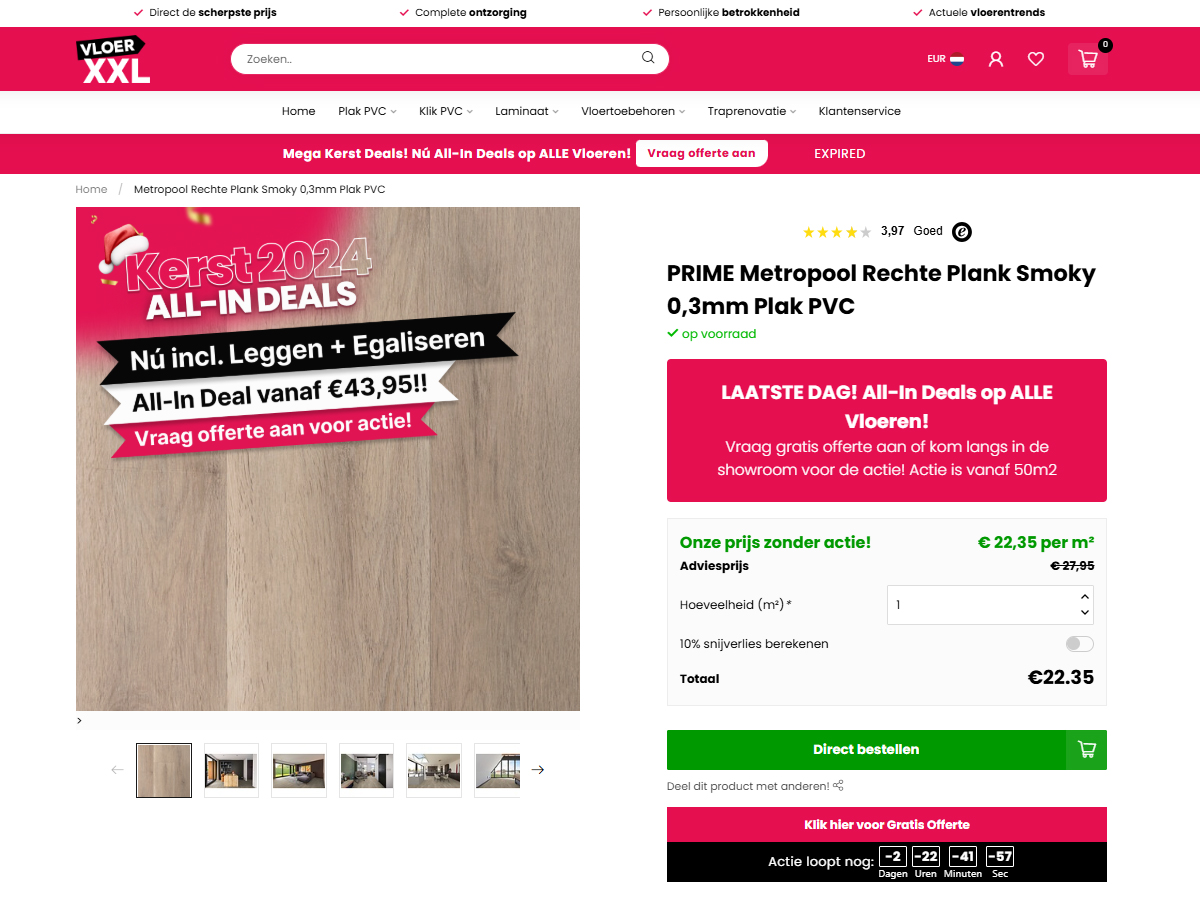This screenshot has width=1200, height=915.
Task: Open the wishlist heart icon
Action: point(1036,59)
